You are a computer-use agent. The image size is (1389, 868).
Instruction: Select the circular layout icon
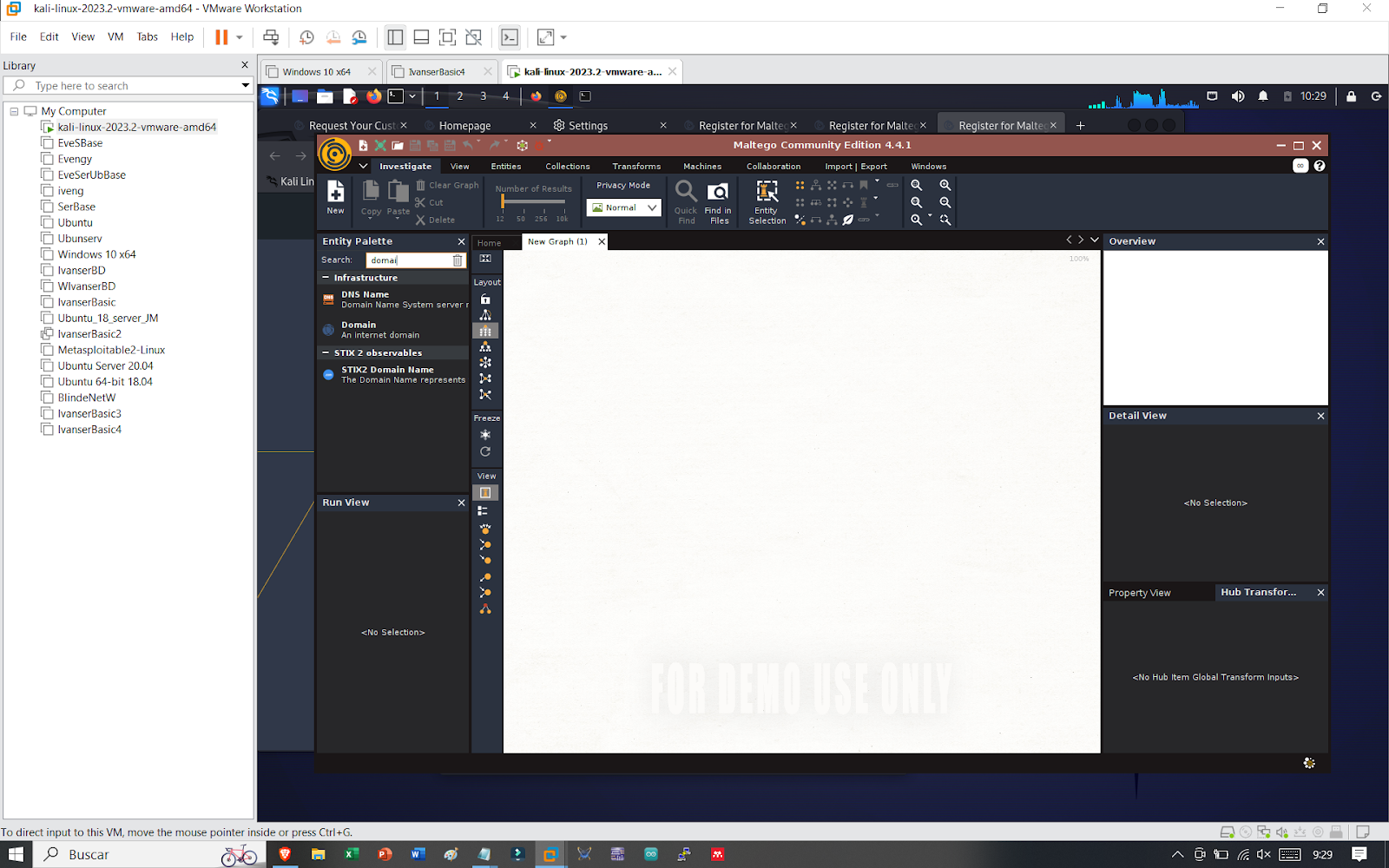(x=485, y=362)
